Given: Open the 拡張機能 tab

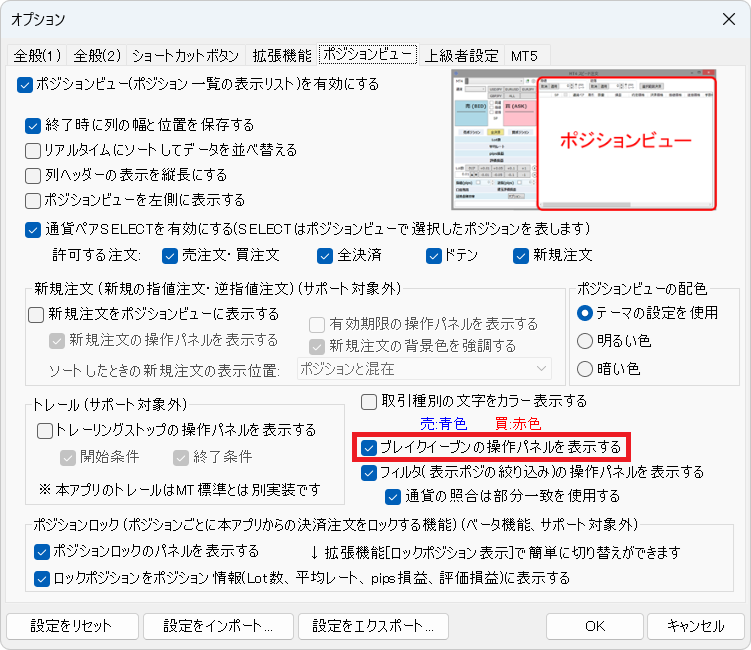Looking at the screenshot, I should [282, 56].
